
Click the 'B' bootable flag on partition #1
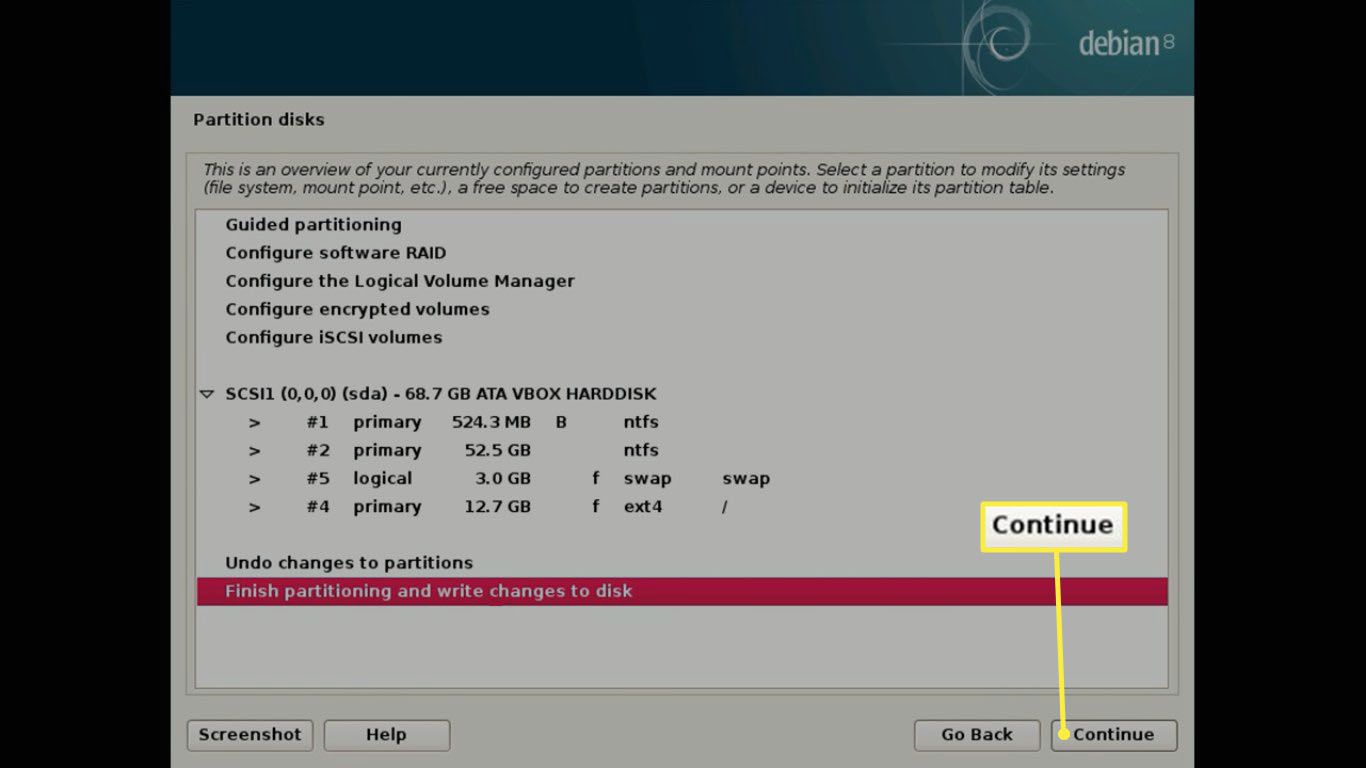tap(561, 422)
